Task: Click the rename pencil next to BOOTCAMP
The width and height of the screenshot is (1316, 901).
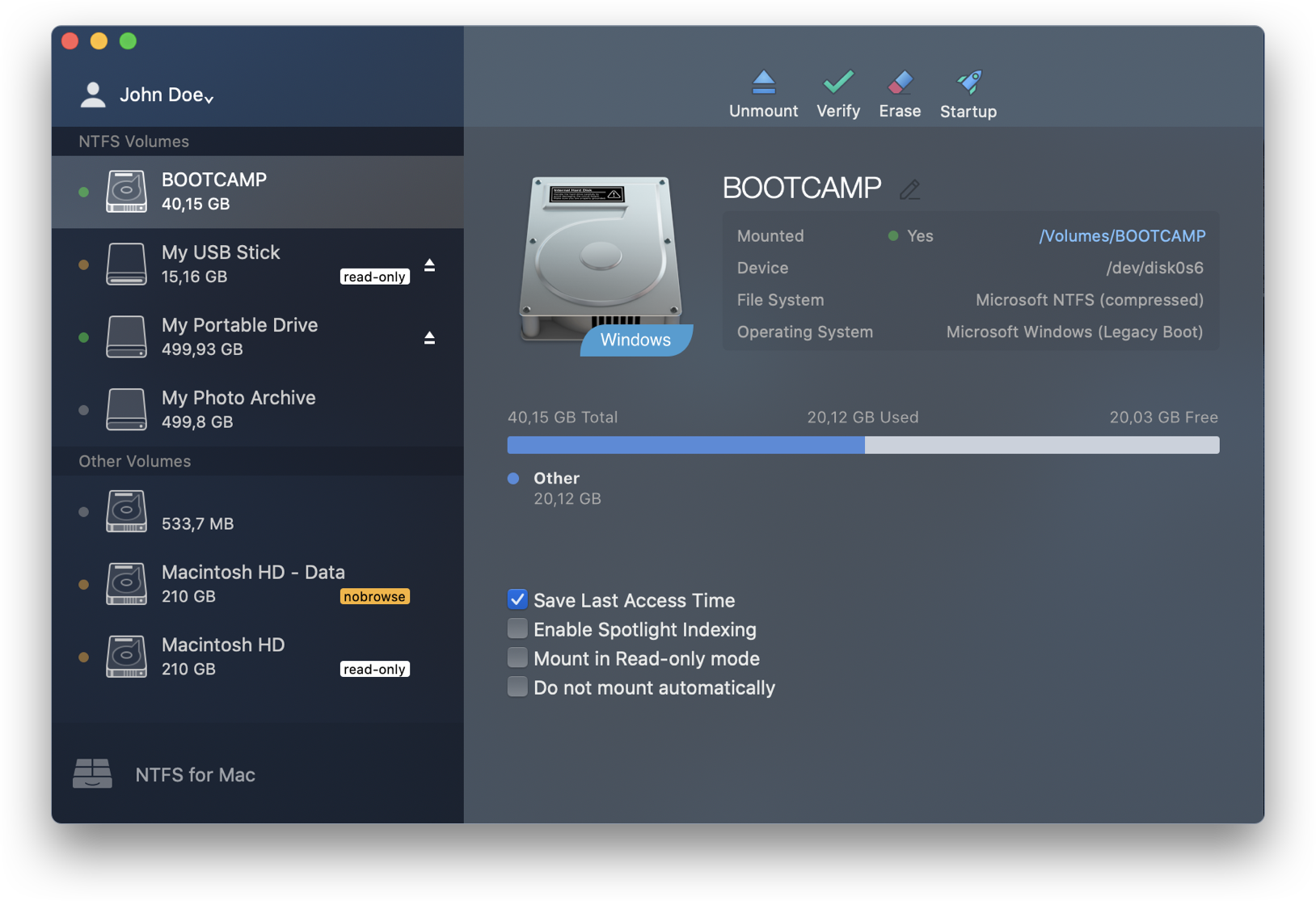Action: click(x=909, y=189)
